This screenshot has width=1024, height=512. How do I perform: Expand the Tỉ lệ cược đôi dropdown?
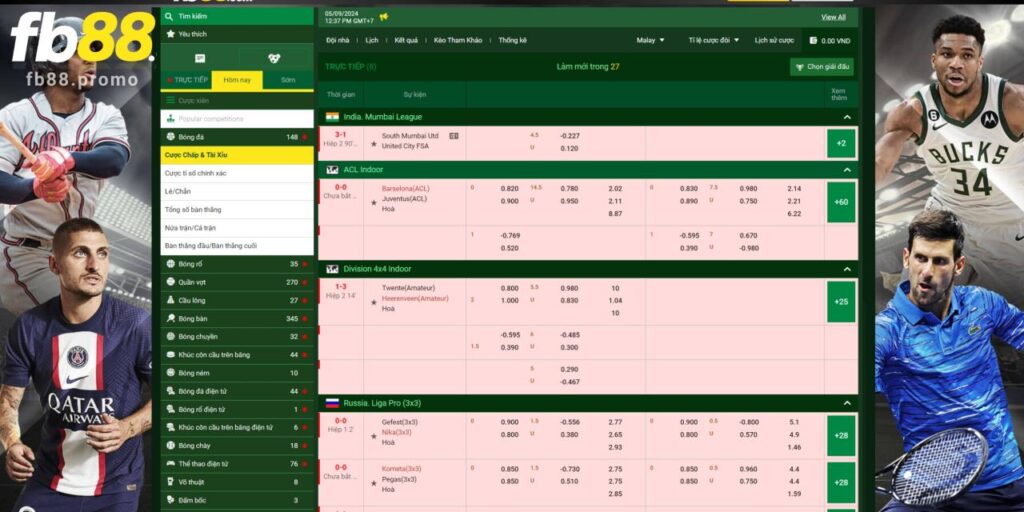(713, 40)
